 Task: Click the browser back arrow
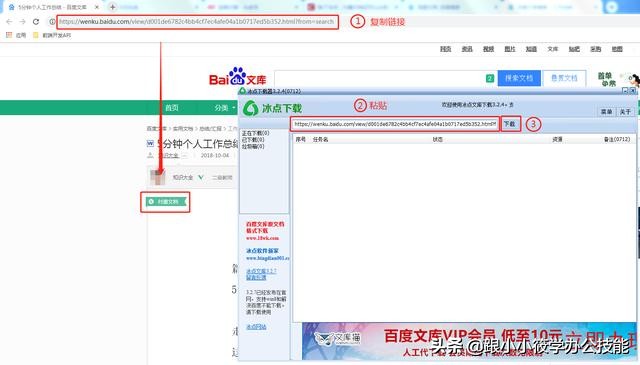click(x=9, y=22)
